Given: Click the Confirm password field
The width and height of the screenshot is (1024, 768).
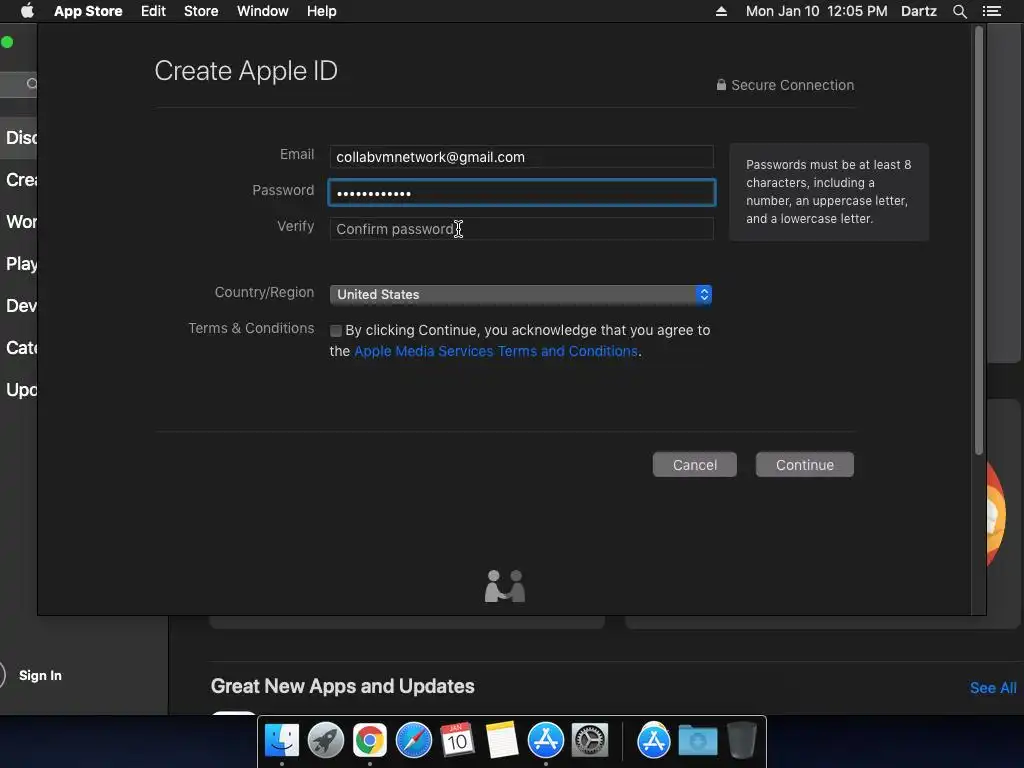Looking at the screenshot, I should (x=521, y=229).
